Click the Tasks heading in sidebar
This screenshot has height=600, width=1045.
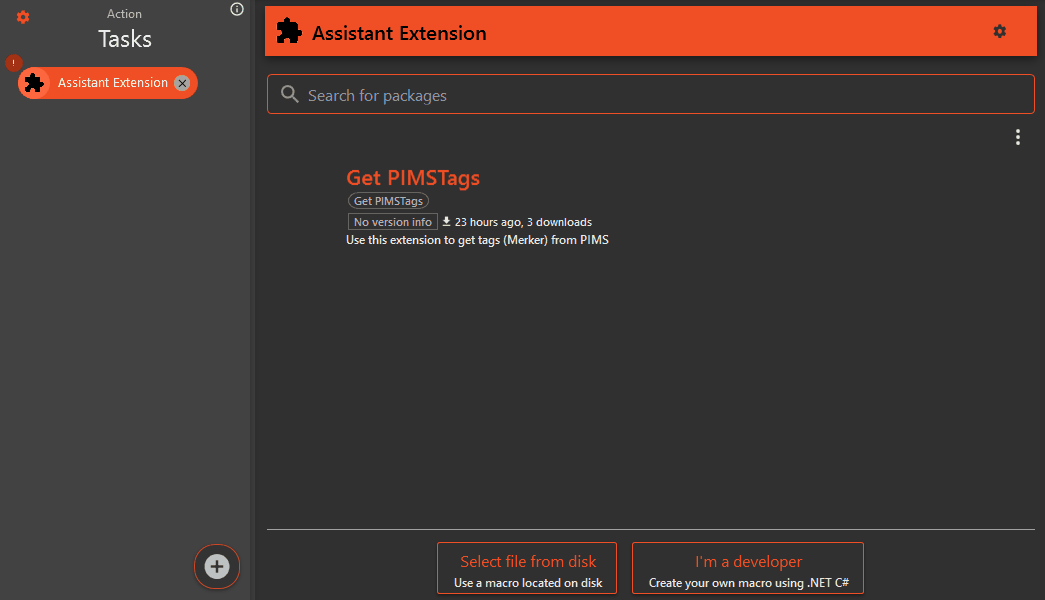point(124,38)
